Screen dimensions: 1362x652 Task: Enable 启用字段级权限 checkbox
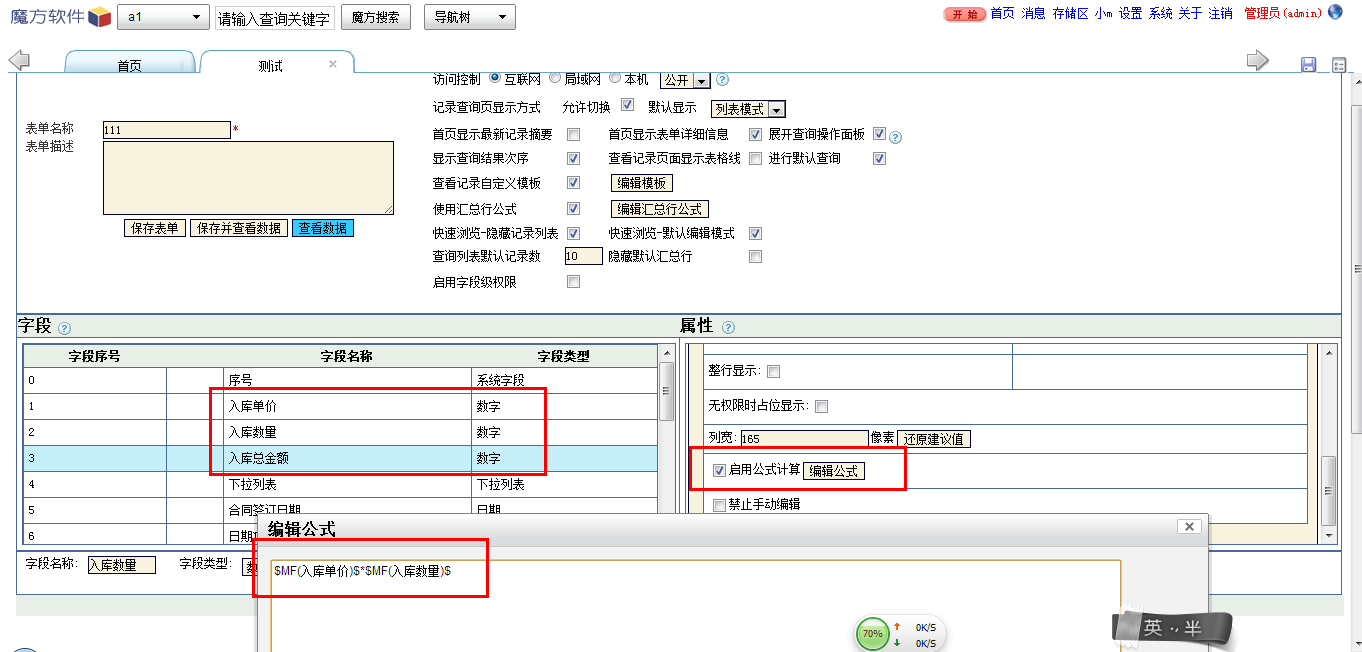[x=574, y=282]
